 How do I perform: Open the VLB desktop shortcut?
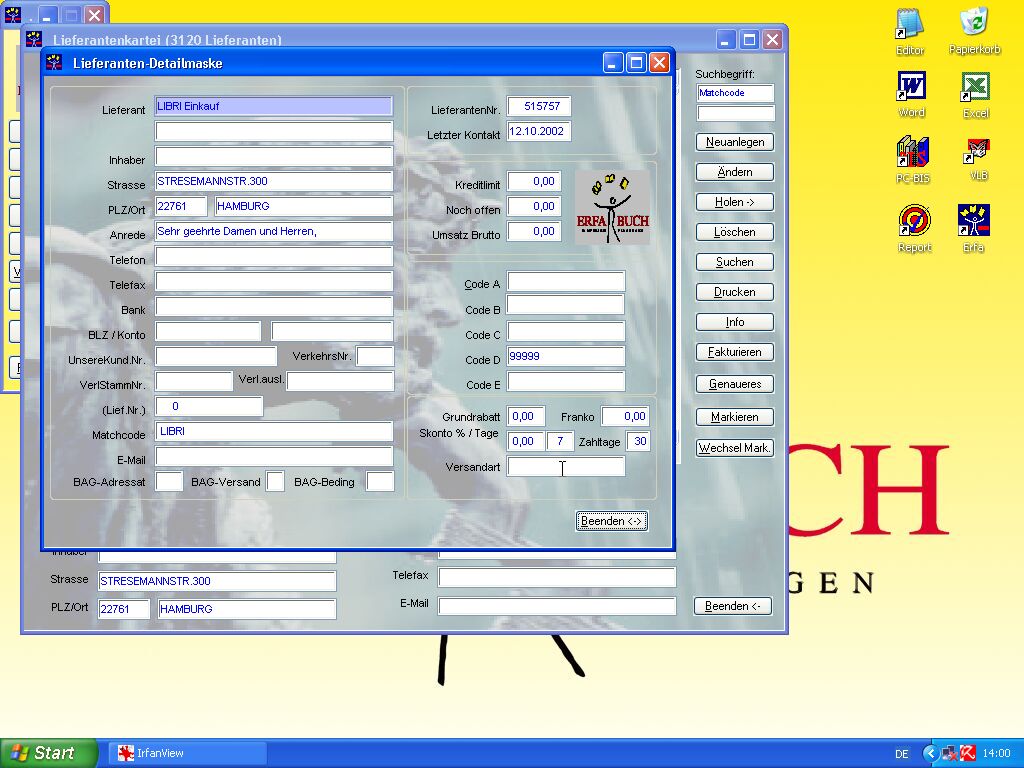pos(978,159)
